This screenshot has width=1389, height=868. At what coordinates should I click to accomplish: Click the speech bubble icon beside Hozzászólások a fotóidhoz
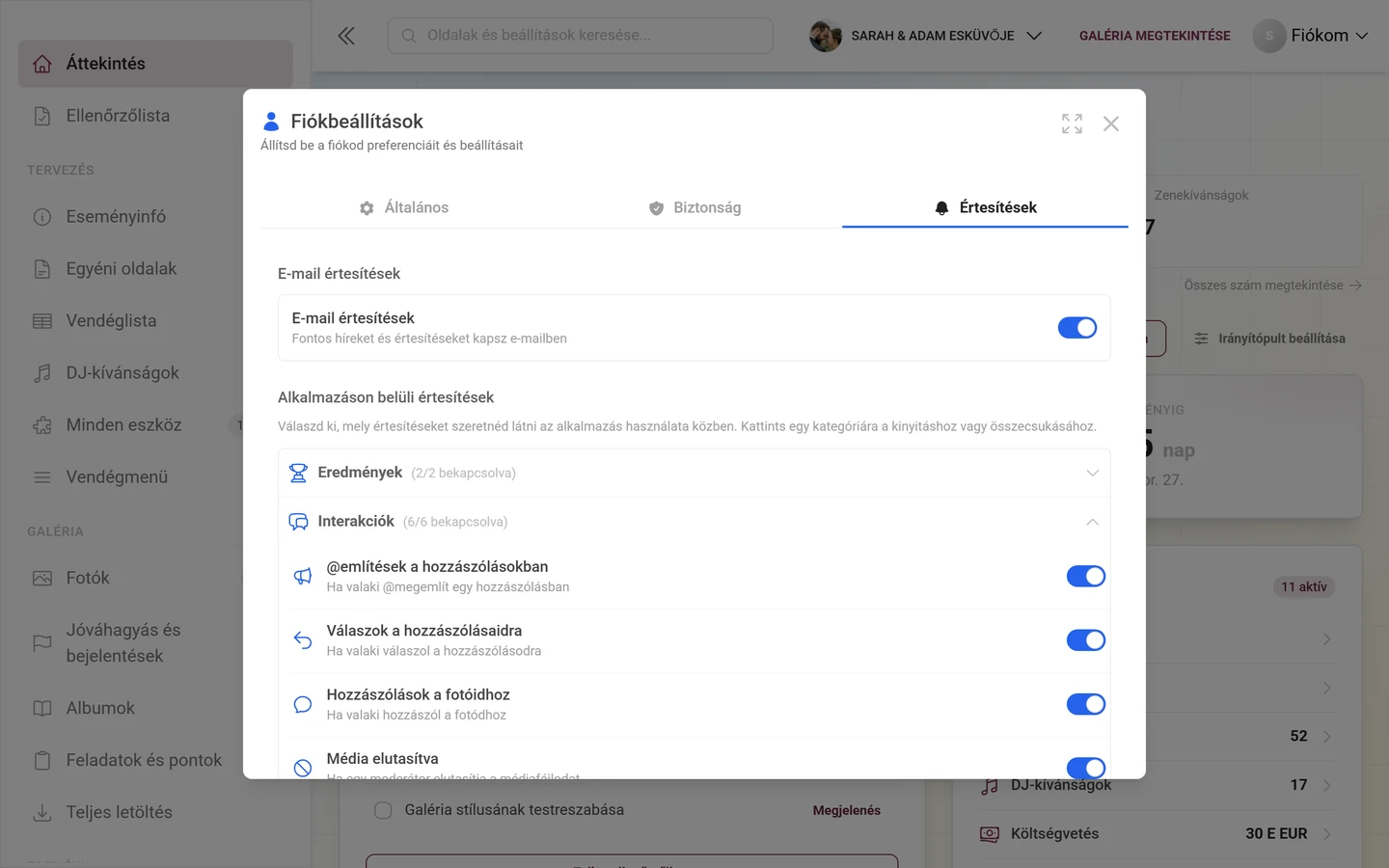tap(303, 704)
